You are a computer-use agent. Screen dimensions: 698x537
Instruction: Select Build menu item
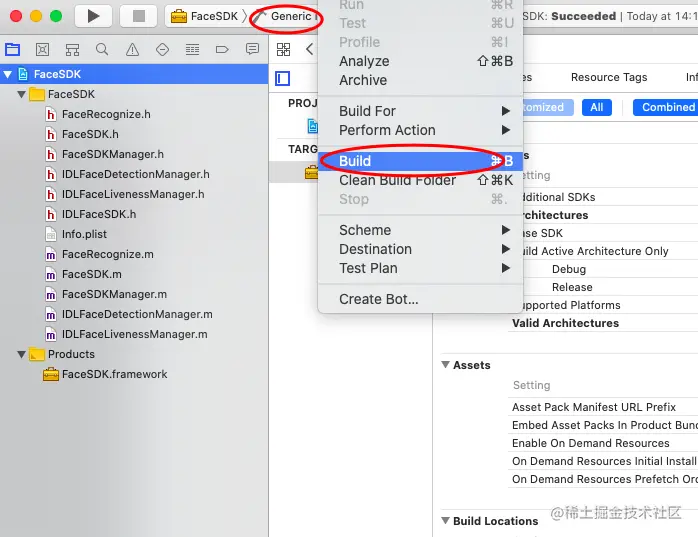point(420,161)
